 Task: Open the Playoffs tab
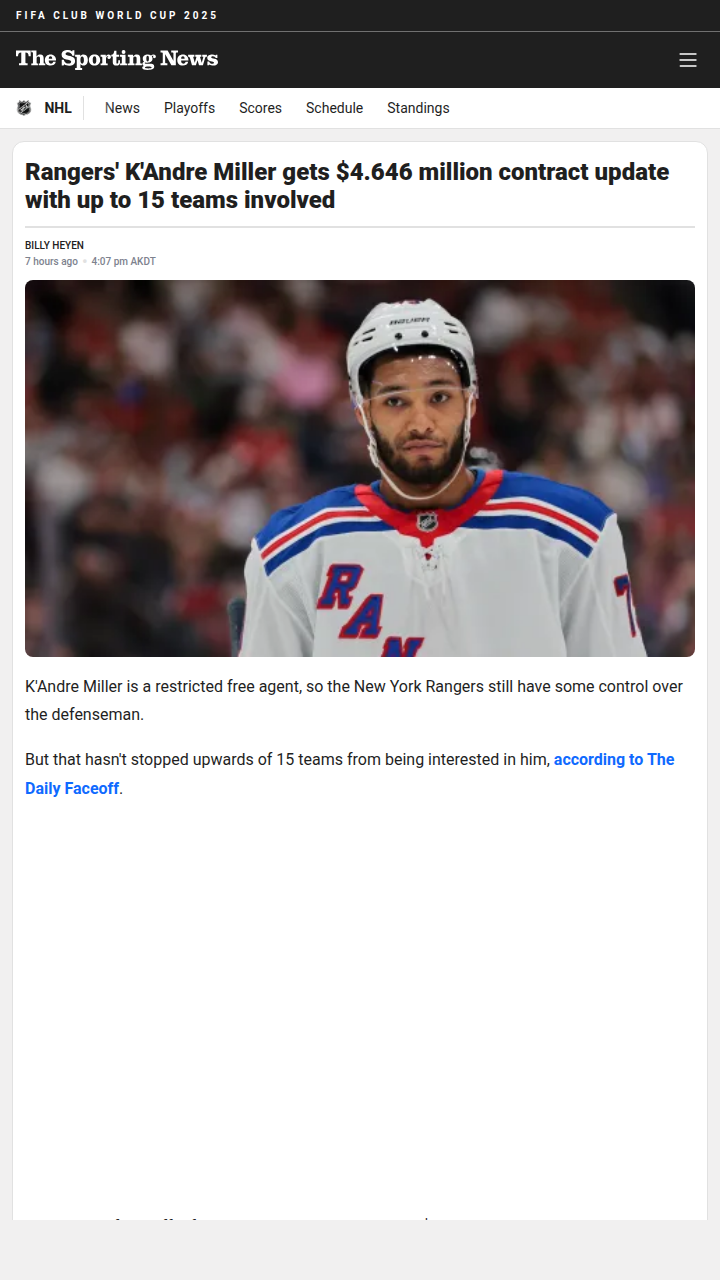tap(189, 108)
